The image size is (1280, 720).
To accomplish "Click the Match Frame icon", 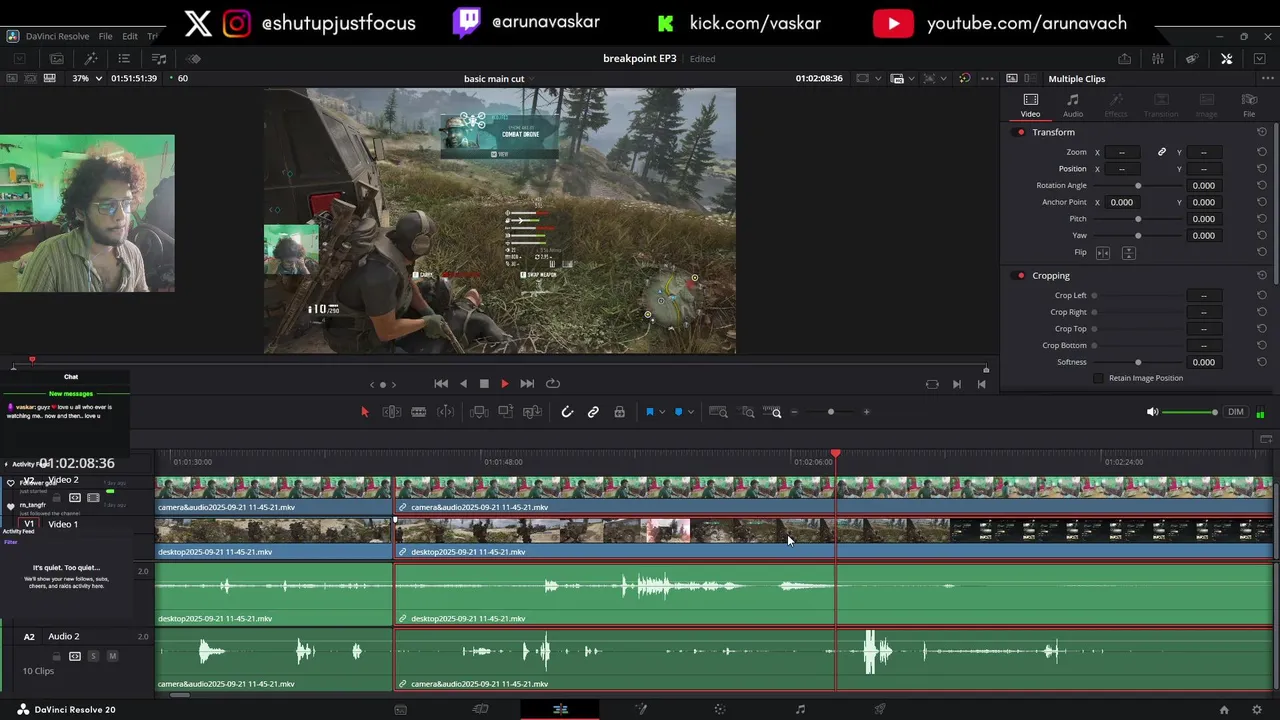I will click(x=932, y=384).
